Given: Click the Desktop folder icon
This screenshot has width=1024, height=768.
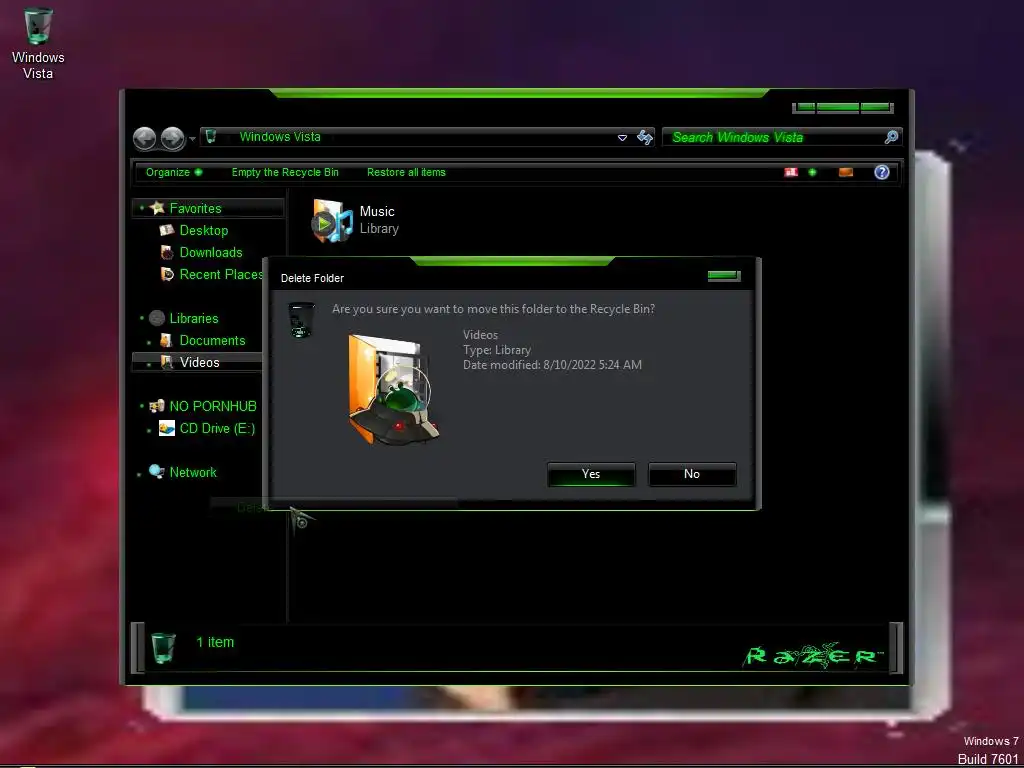Looking at the screenshot, I should click(167, 231).
